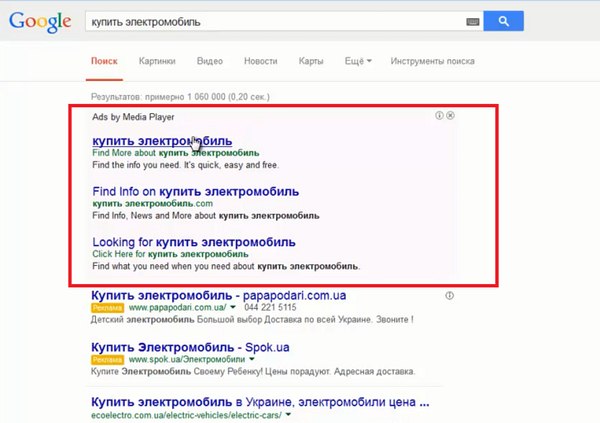Open the Новости tab
This screenshot has height=423, width=600.
click(x=261, y=61)
